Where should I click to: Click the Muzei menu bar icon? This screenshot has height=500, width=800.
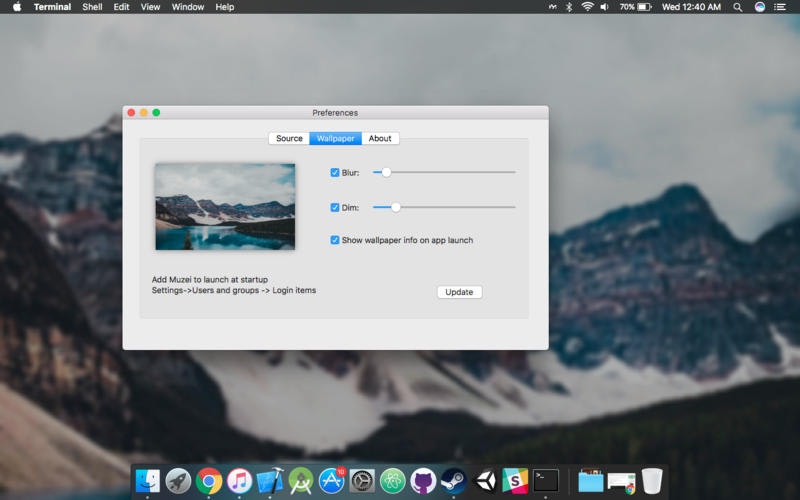point(553,7)
